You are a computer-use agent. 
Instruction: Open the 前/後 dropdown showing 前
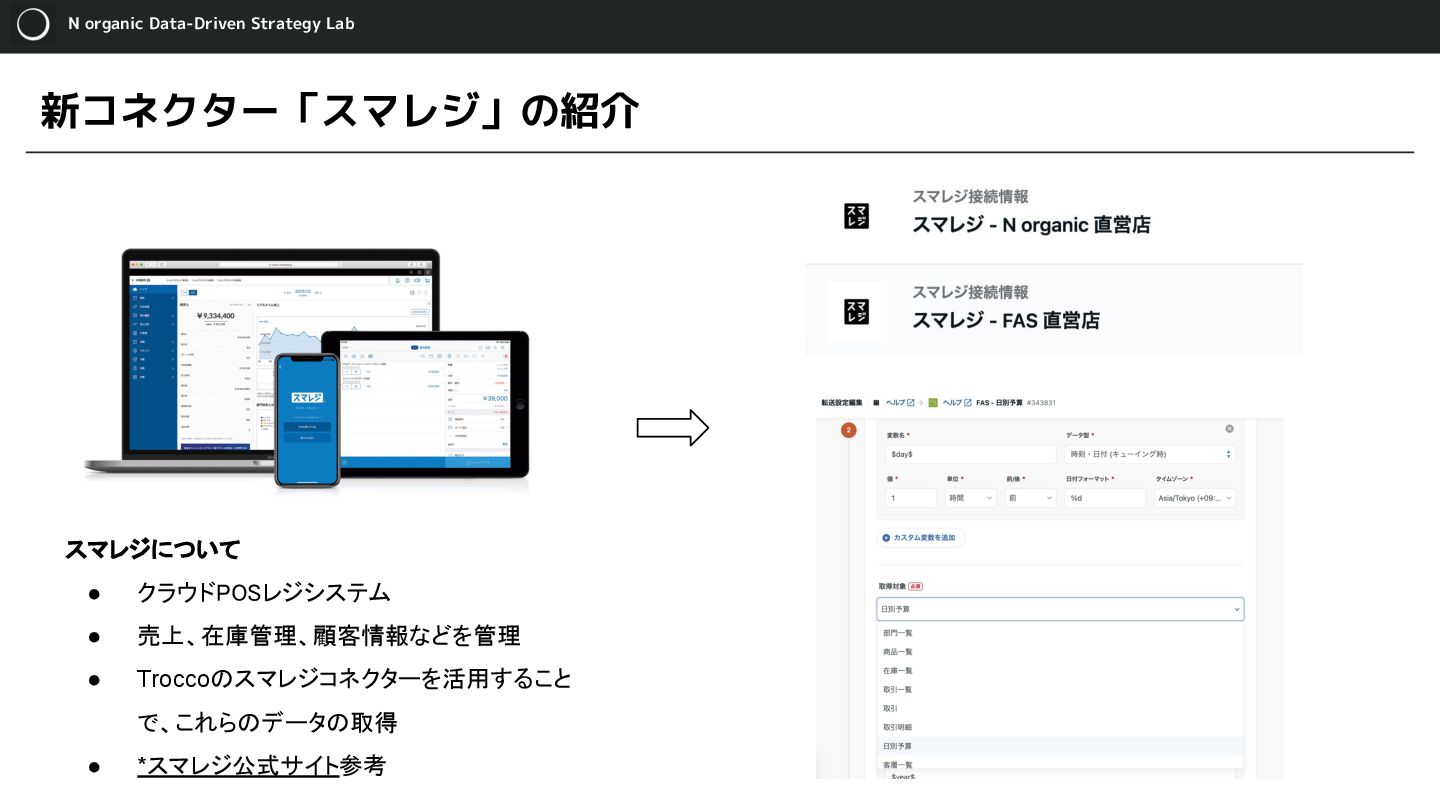pos(1029,497)
